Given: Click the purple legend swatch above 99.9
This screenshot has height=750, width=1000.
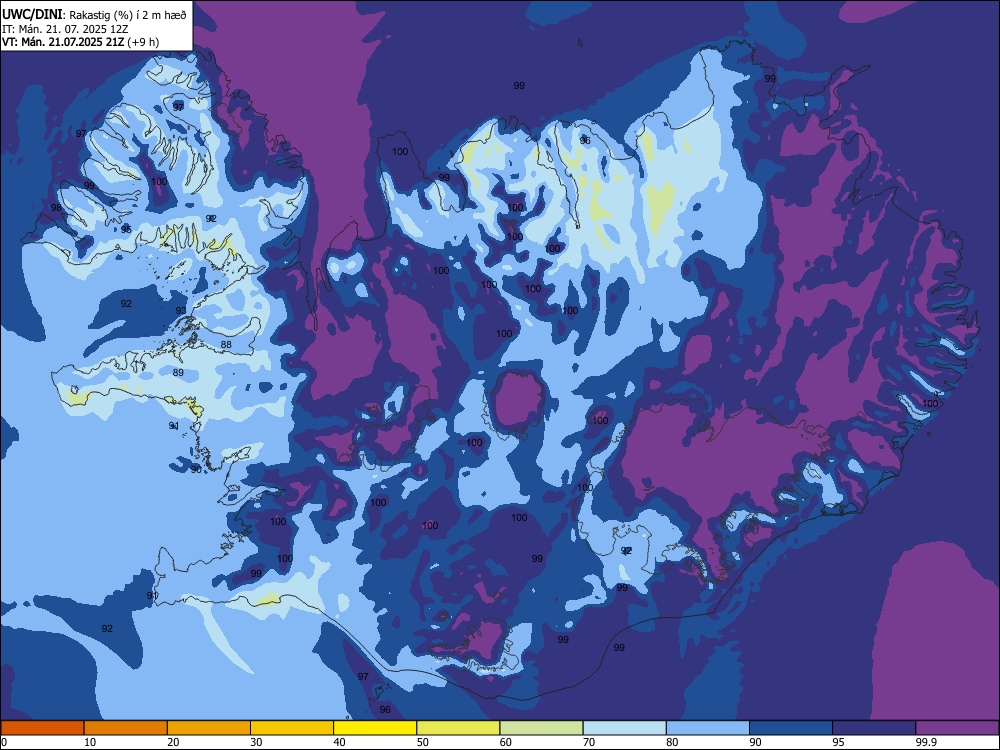Looking at the screenshot, I should coord(957,728).
